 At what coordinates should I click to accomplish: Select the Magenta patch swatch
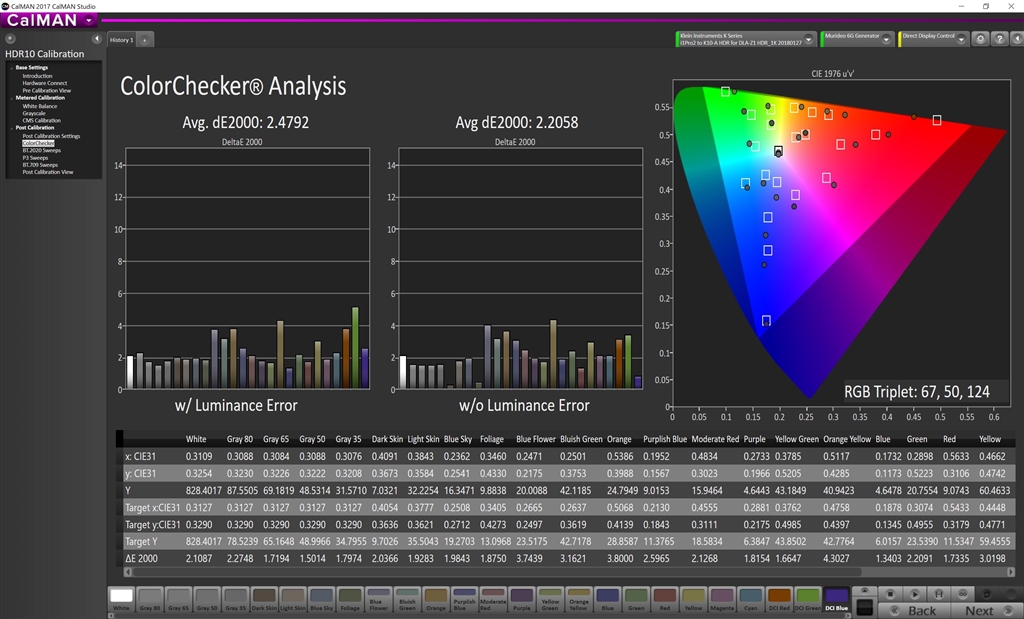pos(722,599)
